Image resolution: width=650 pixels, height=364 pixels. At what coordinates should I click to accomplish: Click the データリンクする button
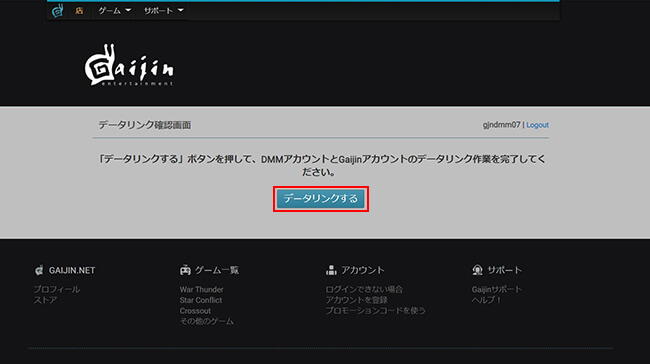(320, 199)
